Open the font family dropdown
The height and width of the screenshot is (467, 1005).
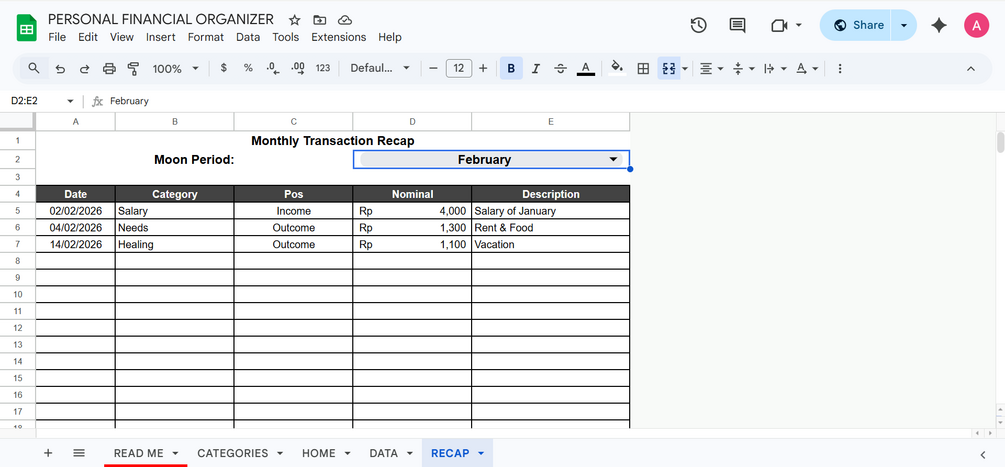[379, 69]
